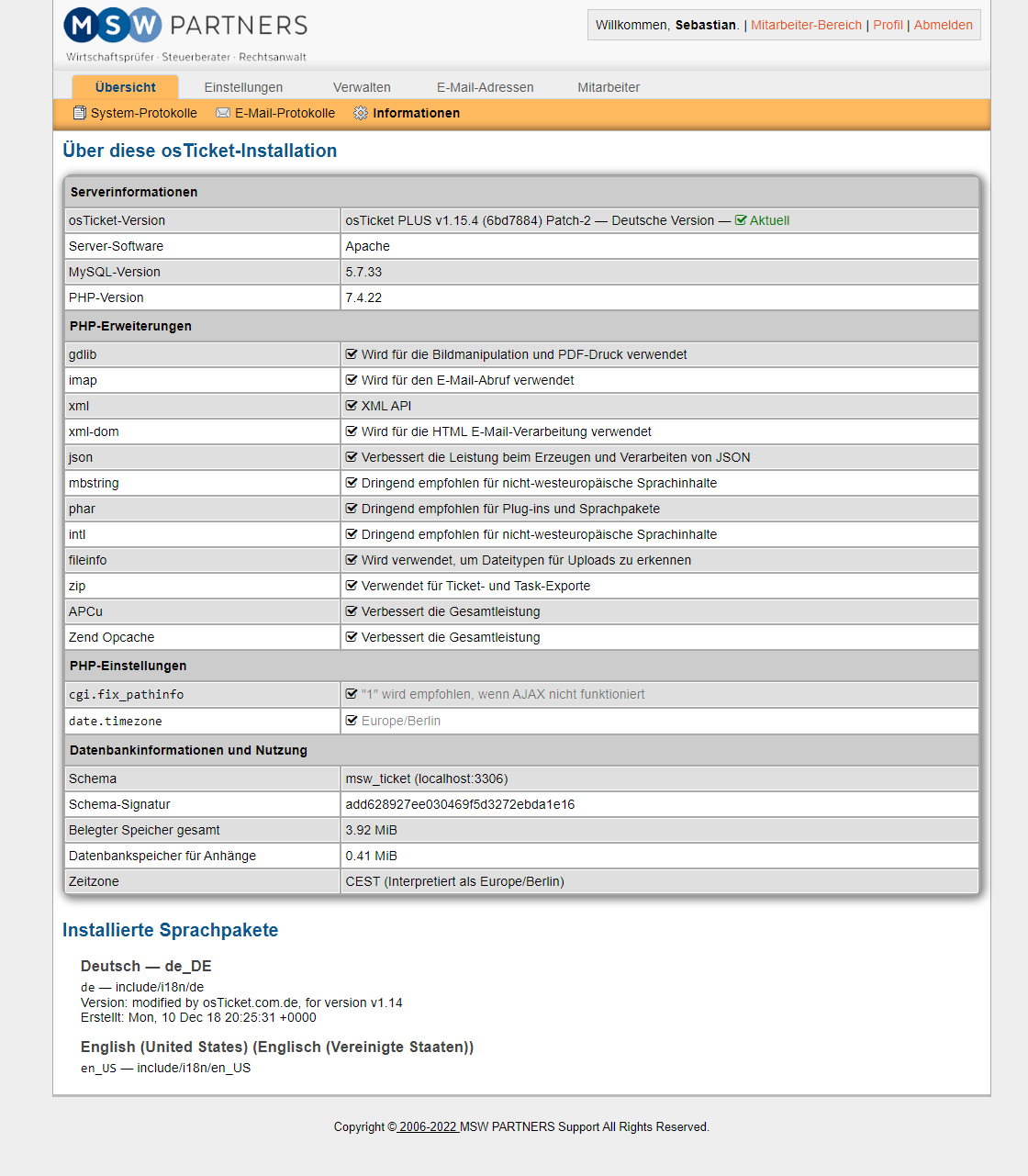The width and height of the screenshot is (1028, 1176).
Task: Click the check icon beside Europe/Berlin
Action: point(352,721)
